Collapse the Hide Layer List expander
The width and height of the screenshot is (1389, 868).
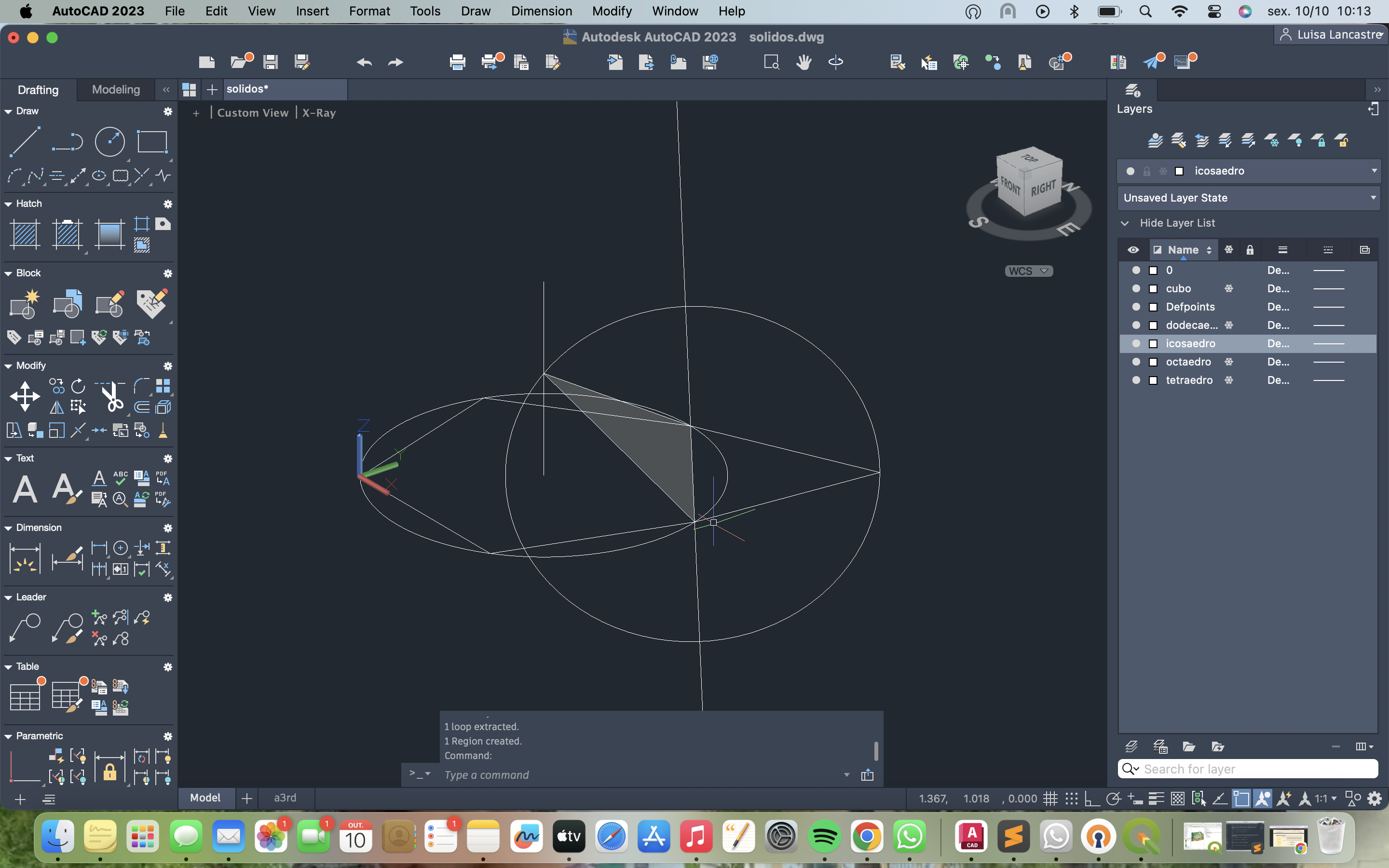(1125, 223)
